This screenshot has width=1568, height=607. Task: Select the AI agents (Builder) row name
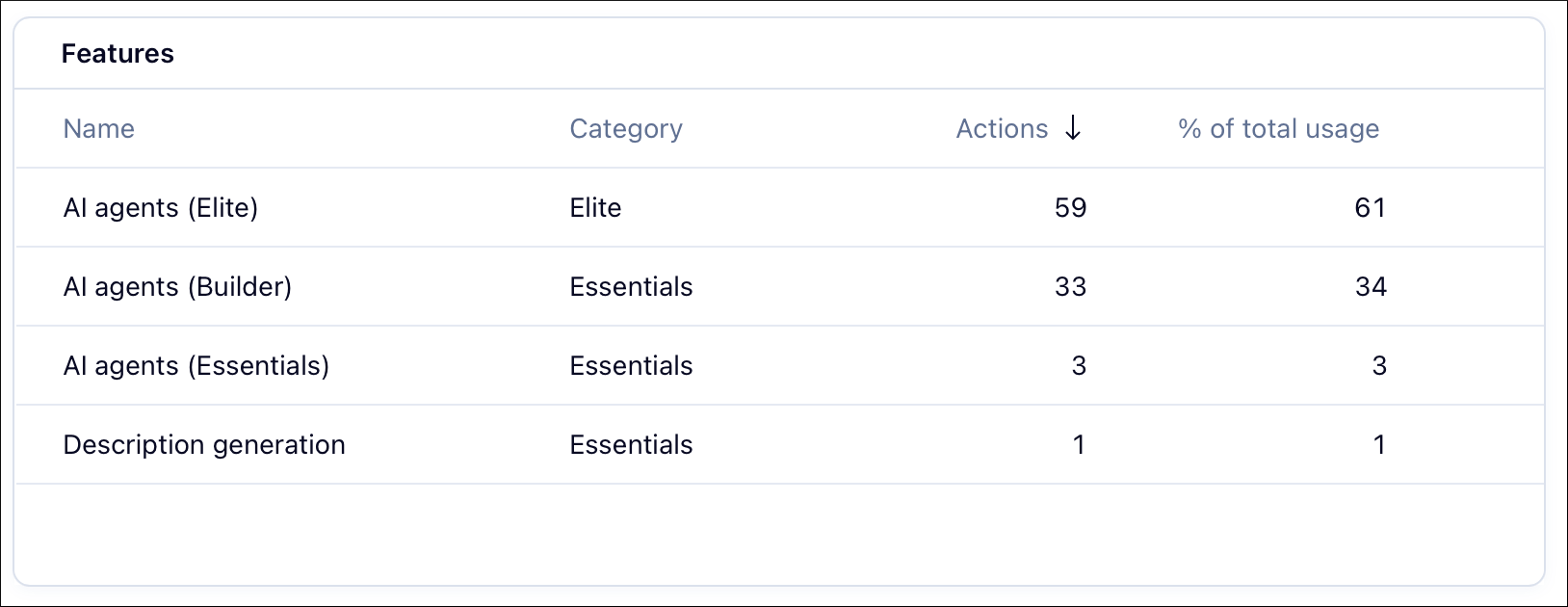click(177, 287)
